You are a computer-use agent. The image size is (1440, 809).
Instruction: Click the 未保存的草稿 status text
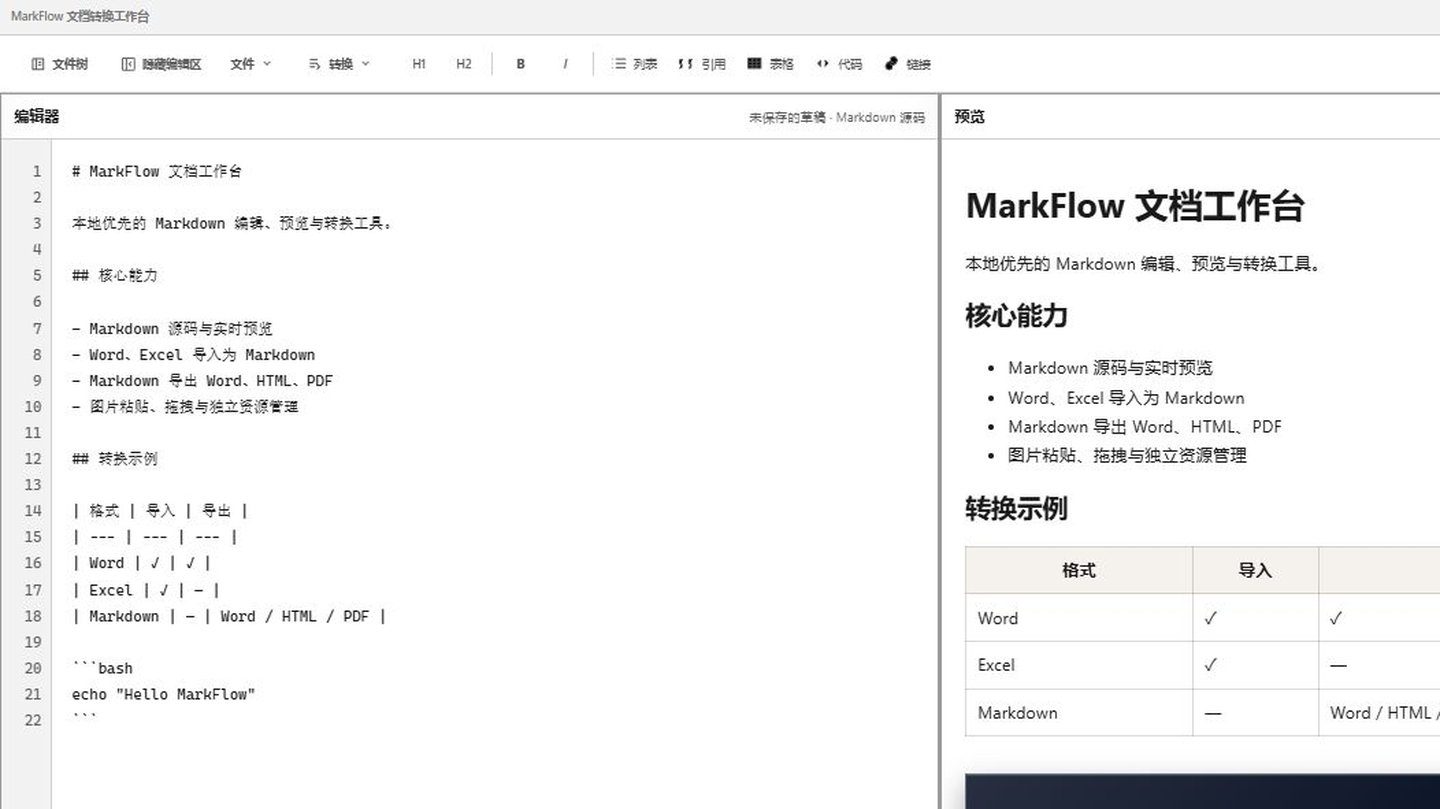pos(788,118)
